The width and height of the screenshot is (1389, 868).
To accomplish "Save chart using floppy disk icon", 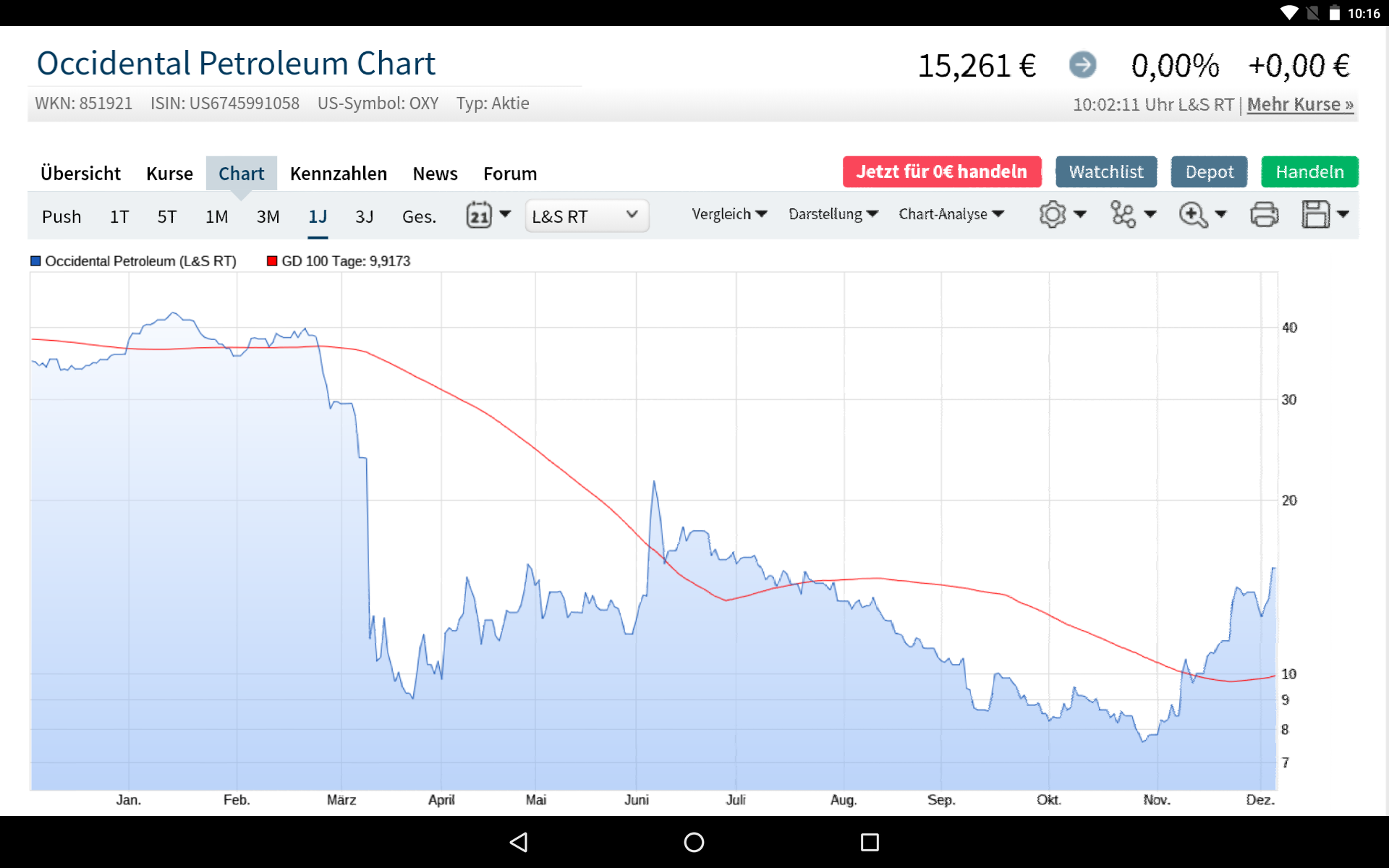I will point(1315,215).
